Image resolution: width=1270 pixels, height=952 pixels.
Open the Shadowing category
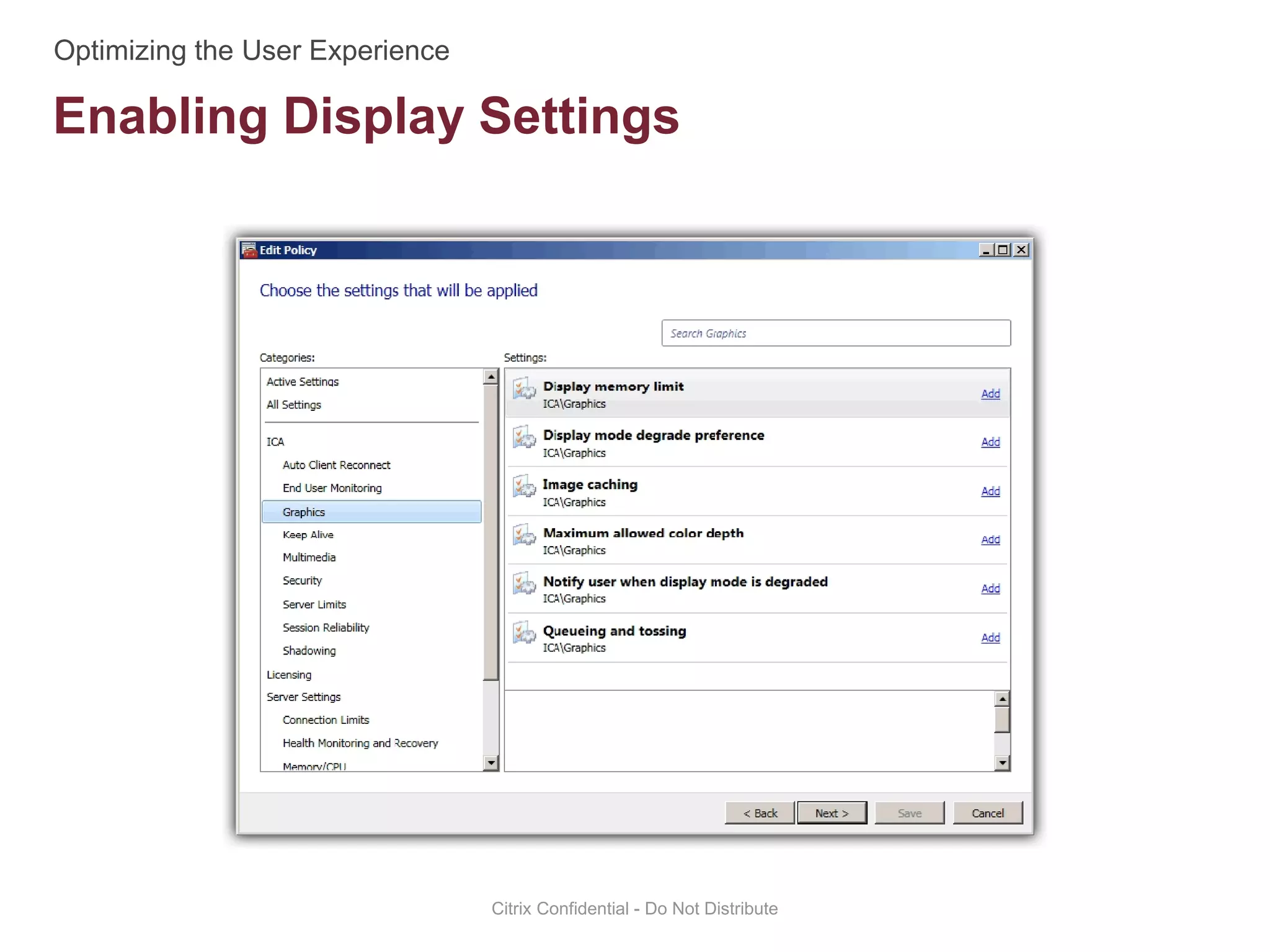[x=309, y=651]
